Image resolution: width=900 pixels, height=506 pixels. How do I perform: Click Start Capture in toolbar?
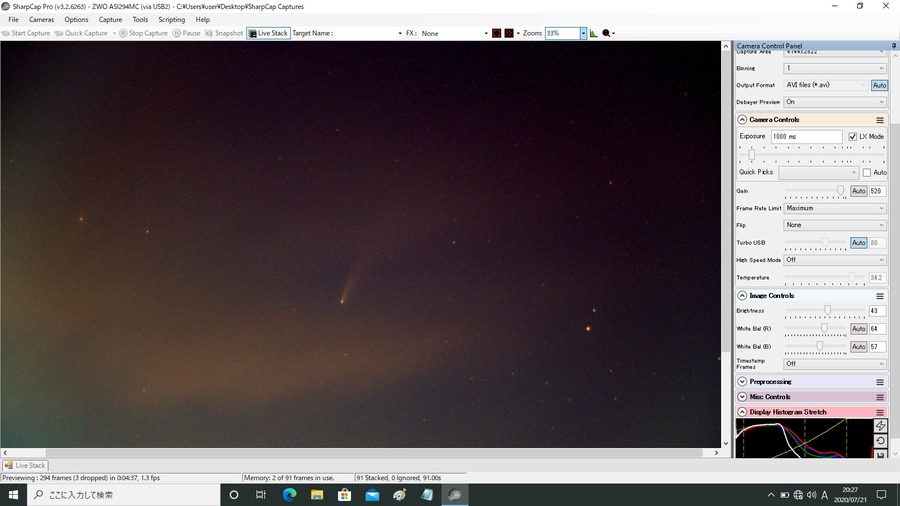click(x=26, y=33)
